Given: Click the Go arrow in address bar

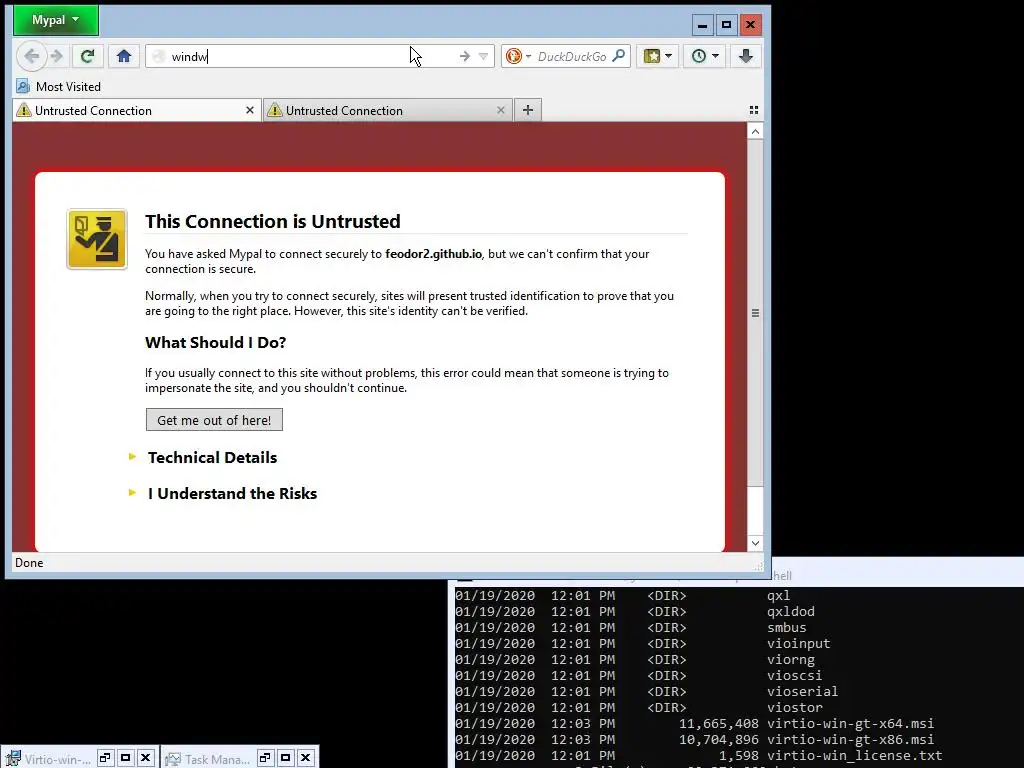Looking at the screenshot, I should click(x=464, y=56).
